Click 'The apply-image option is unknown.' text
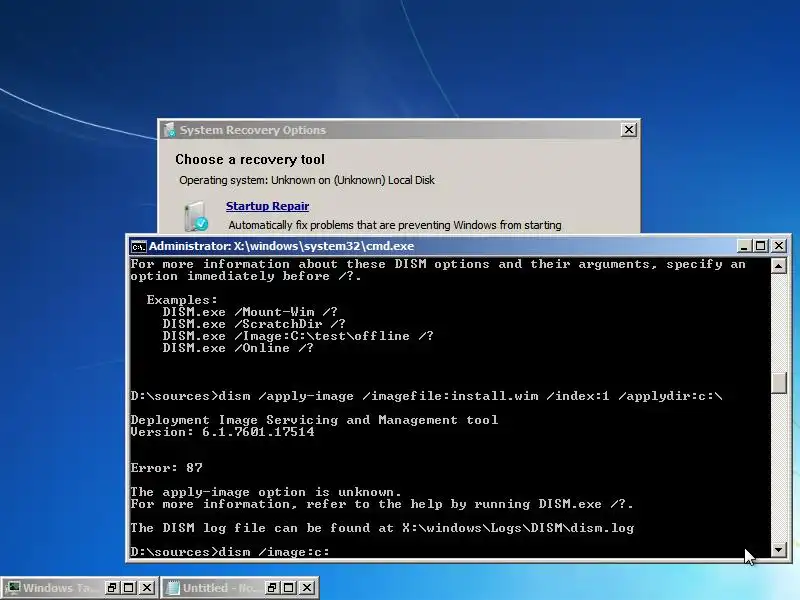This screenshot has height=600, width=800. 266,492
